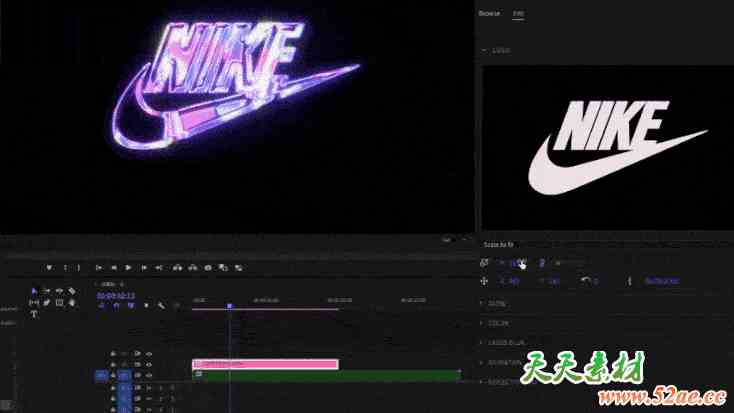This screenshot has width=734, height=413.
Task: Click the blue timeline timecode
Action: (x=116, y=295)
